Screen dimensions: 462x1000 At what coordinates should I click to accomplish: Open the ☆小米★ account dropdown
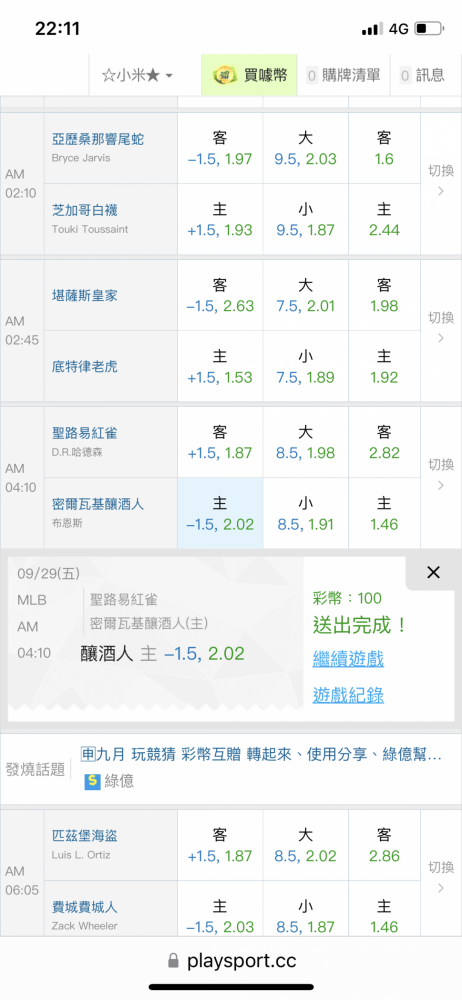pos(137,75)
